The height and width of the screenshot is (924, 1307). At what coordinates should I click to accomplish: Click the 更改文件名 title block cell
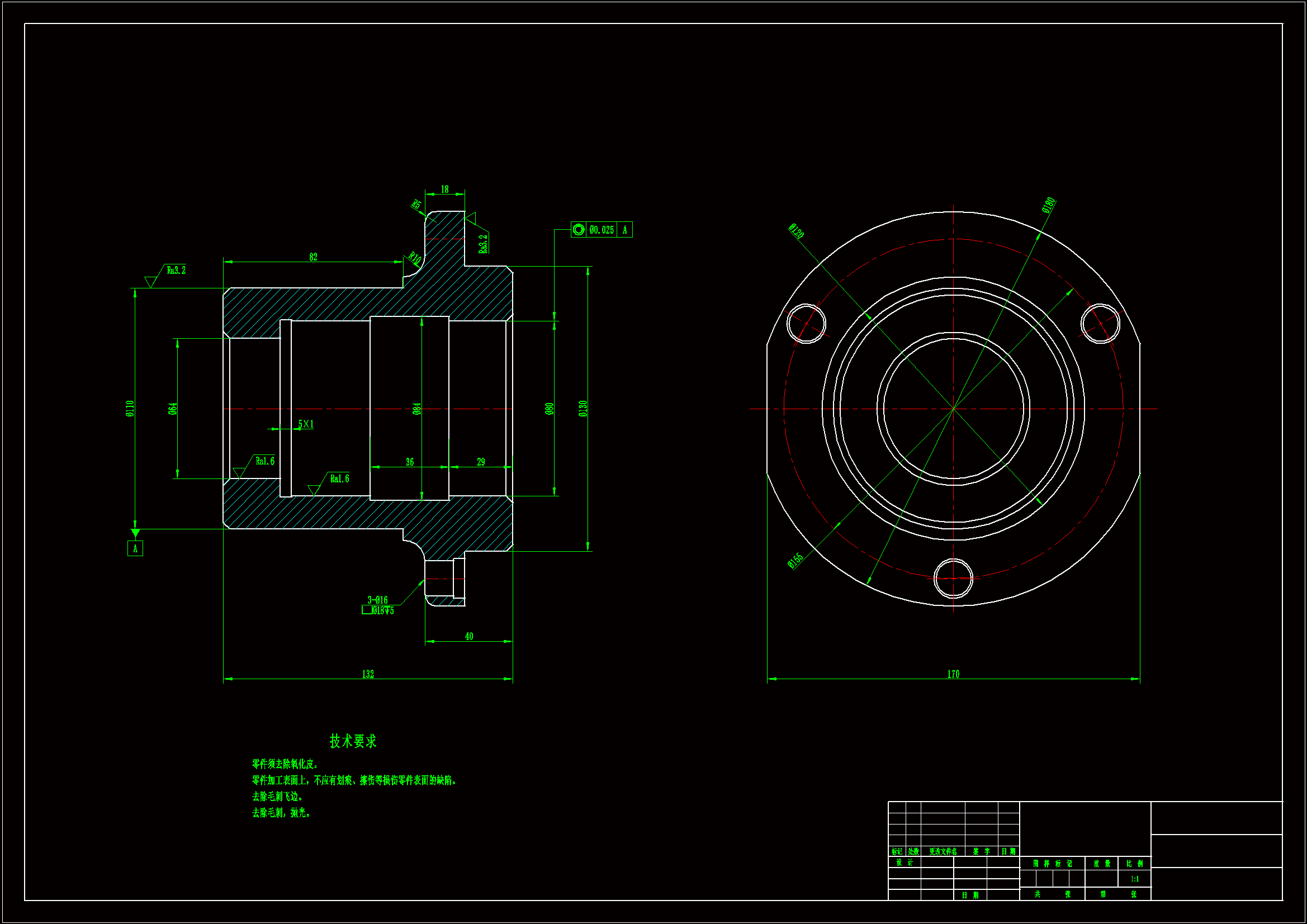pyautogui.click(x=943, y=852)
